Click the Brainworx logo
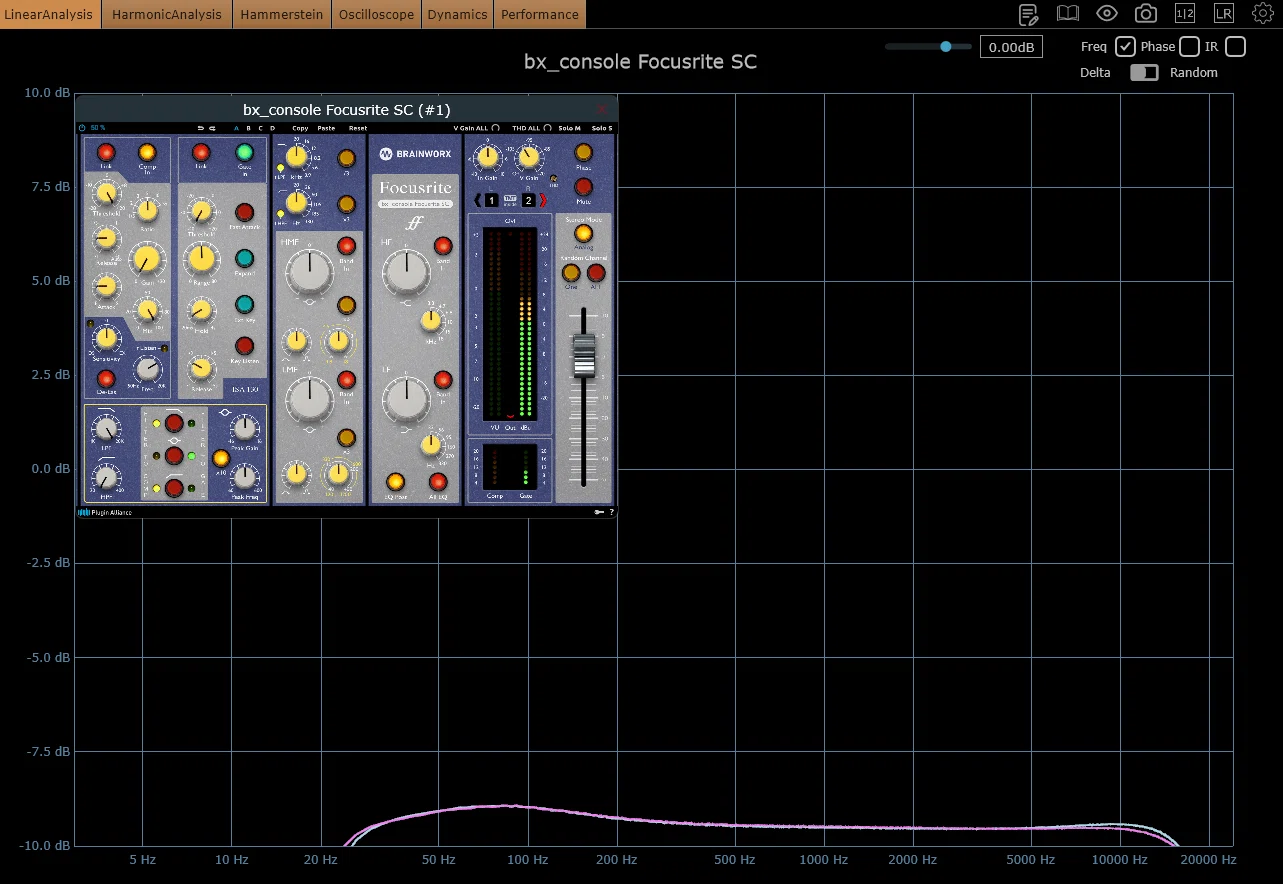This screenshot has width=1283, height=884. point(414,154)
